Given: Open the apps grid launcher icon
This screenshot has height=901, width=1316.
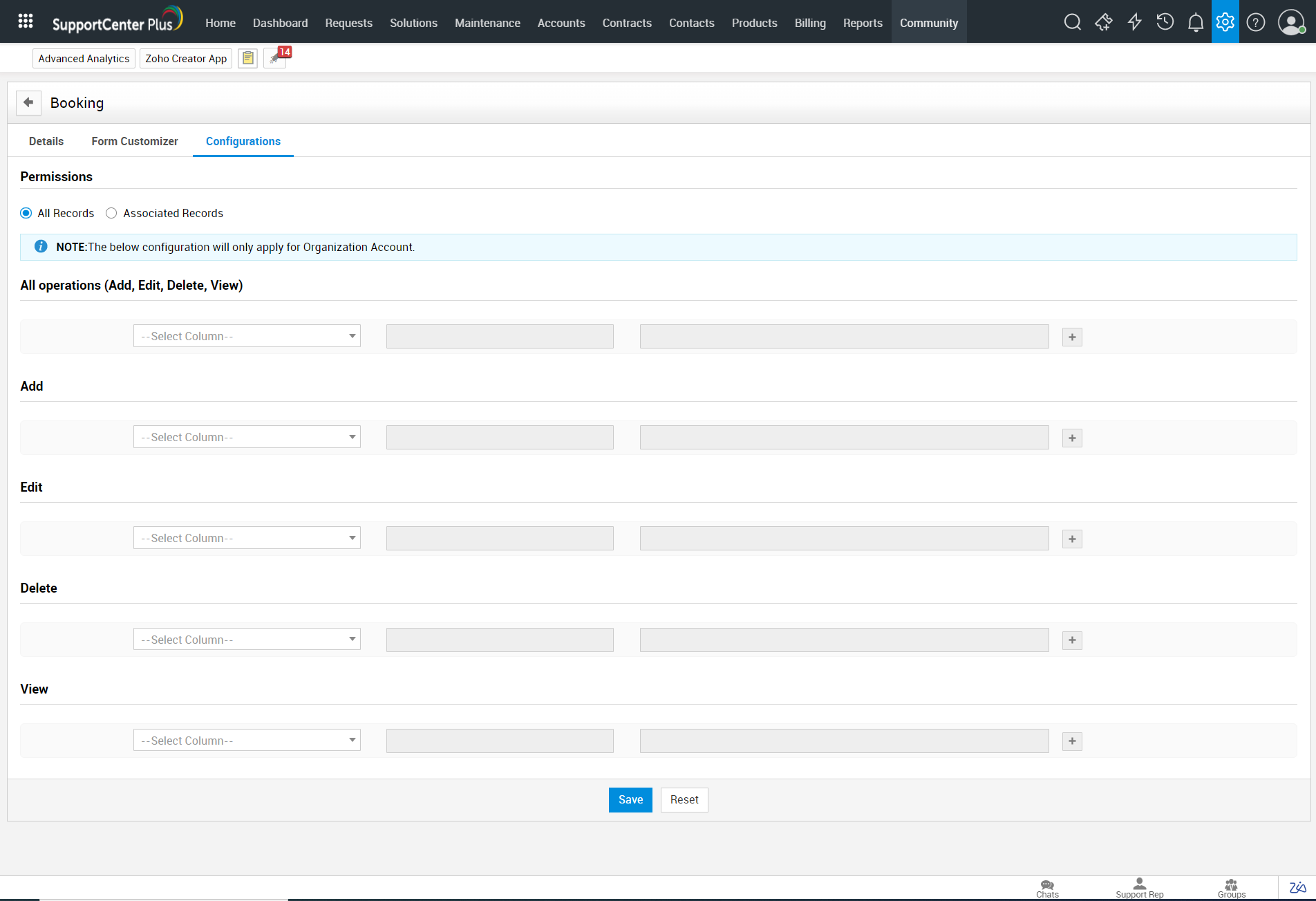Looking at the screenshot, I should [26, 21].
